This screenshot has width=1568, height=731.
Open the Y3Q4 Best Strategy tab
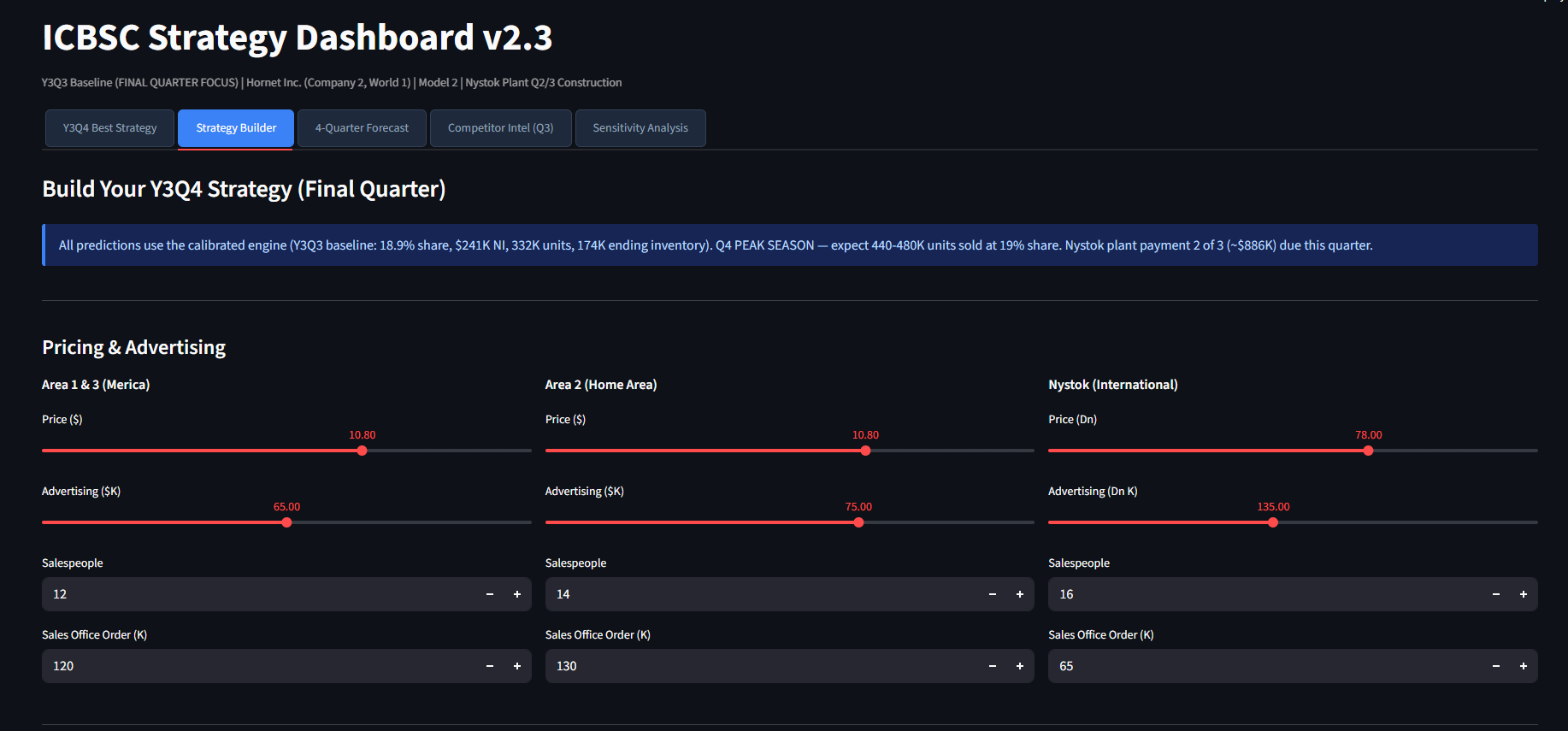[109, 128]
